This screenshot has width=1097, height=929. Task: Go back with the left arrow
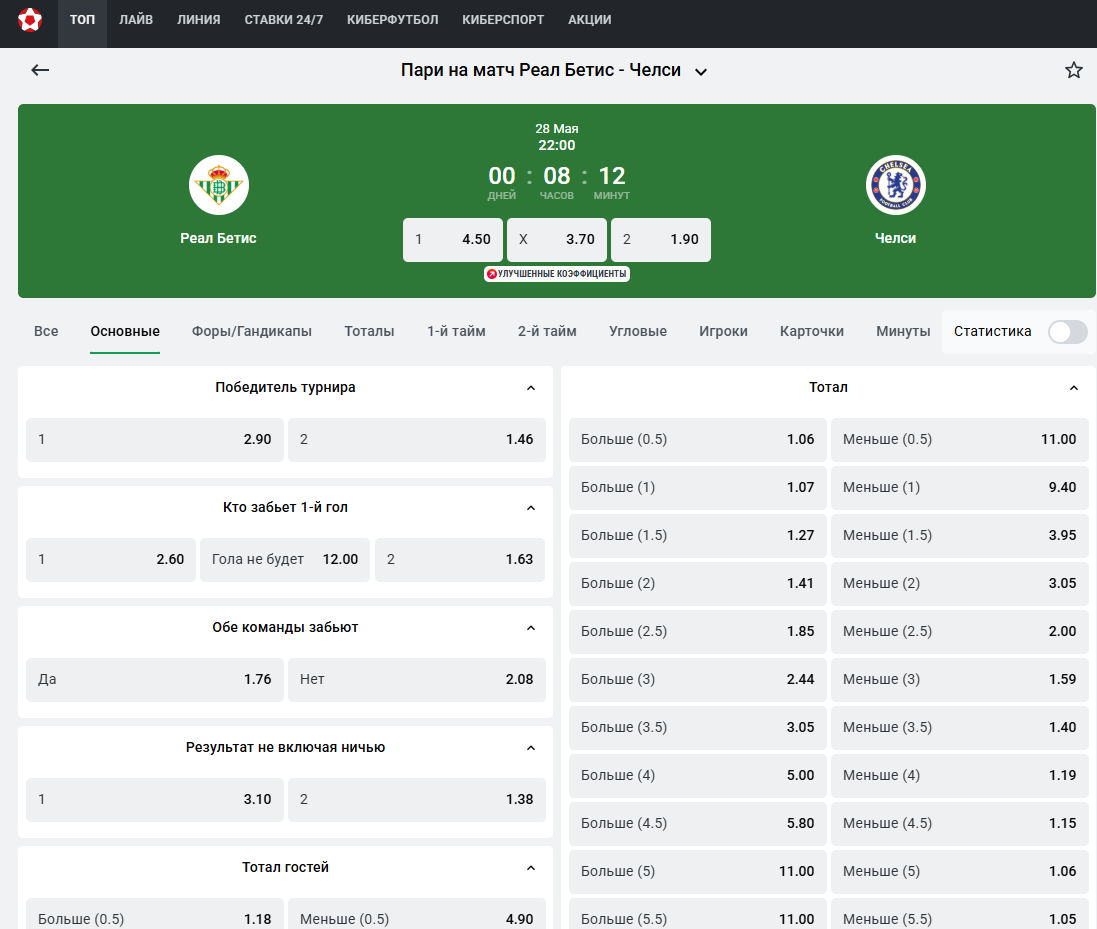coord(40,70)
